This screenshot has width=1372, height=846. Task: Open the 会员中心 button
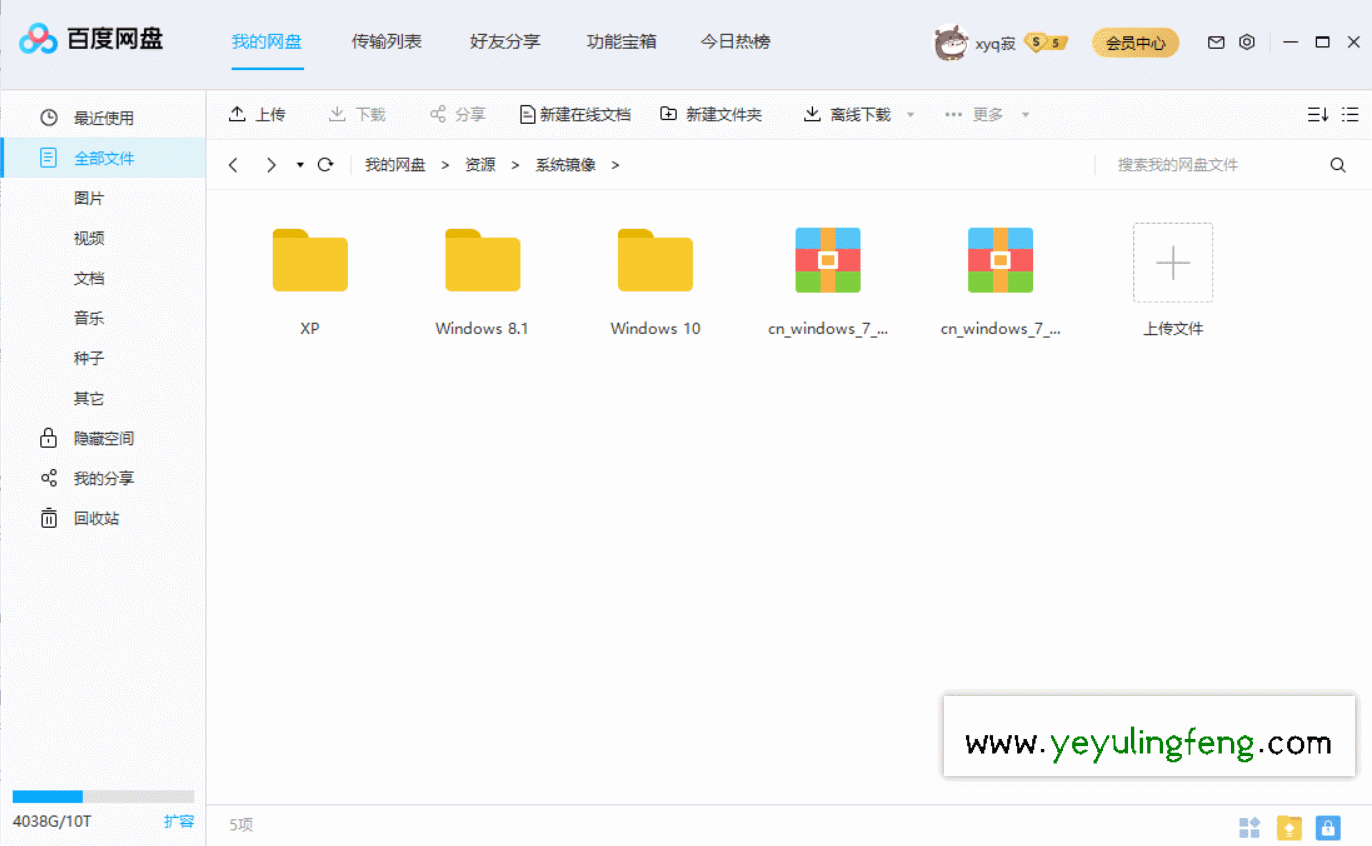coord(1136,43)
